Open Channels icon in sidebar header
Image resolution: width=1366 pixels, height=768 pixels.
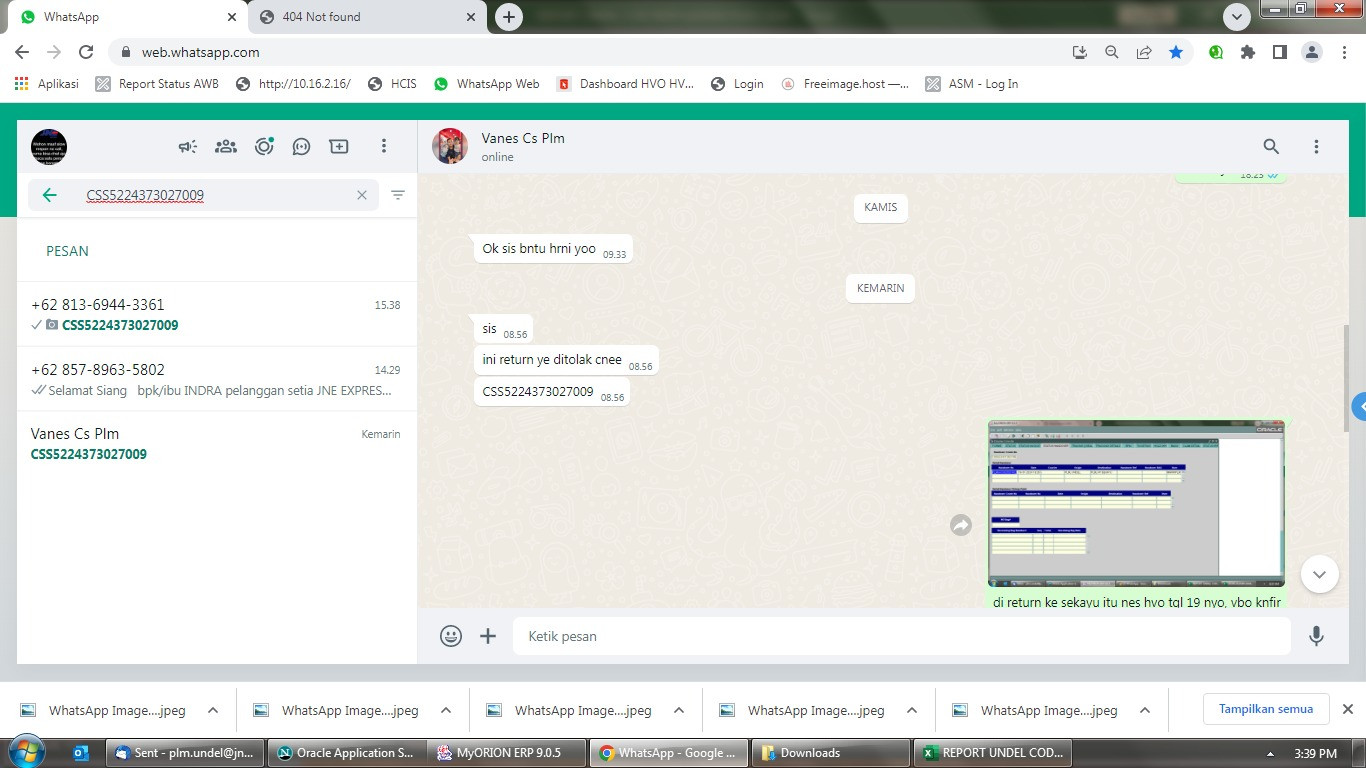pos(301,147)
